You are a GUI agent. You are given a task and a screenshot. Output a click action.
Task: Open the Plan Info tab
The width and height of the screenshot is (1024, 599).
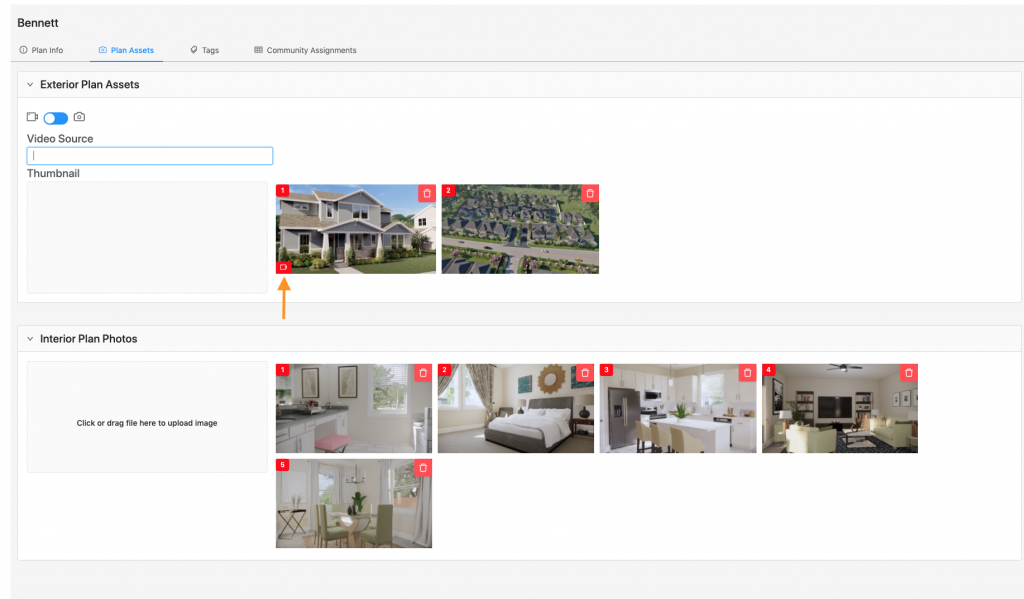pyautogui.click(x=41, y=50)
